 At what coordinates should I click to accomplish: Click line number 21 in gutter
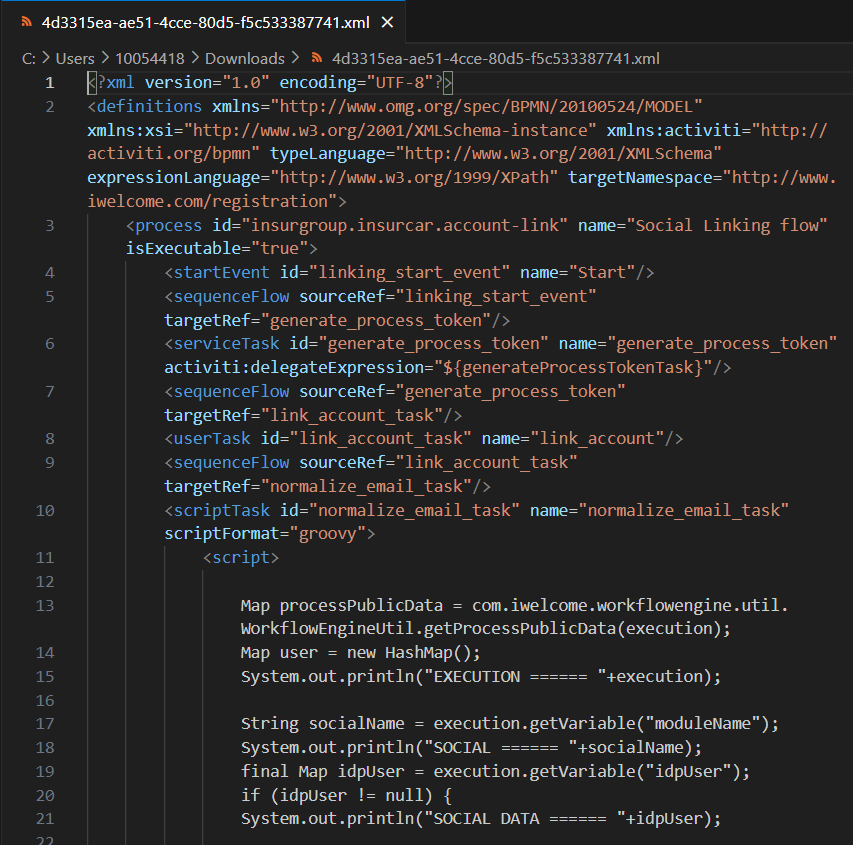45,819
